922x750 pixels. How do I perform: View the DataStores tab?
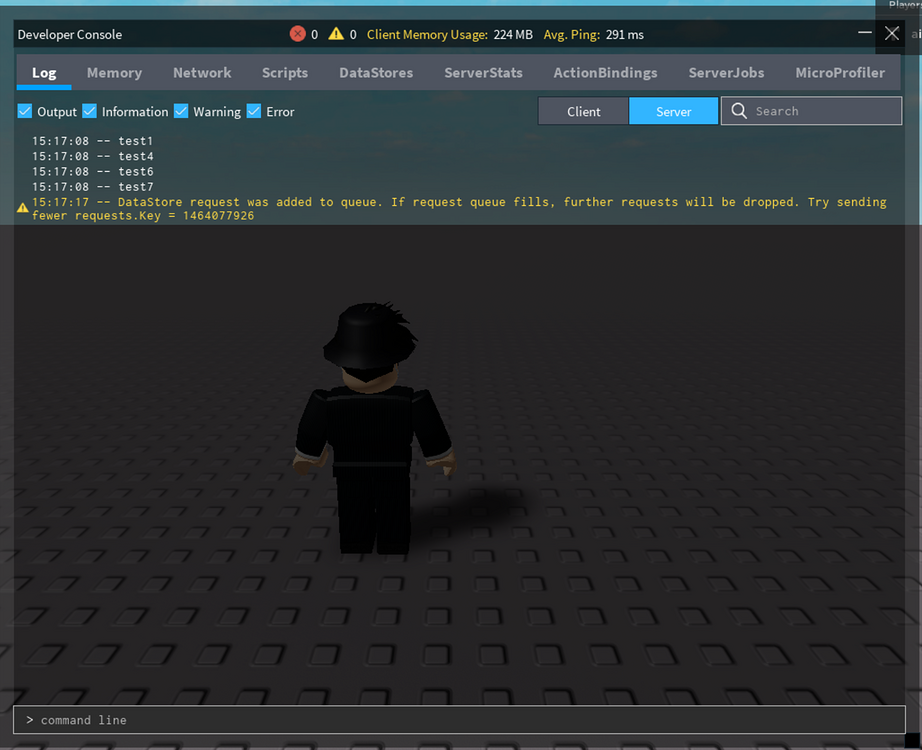coord(374,72)
